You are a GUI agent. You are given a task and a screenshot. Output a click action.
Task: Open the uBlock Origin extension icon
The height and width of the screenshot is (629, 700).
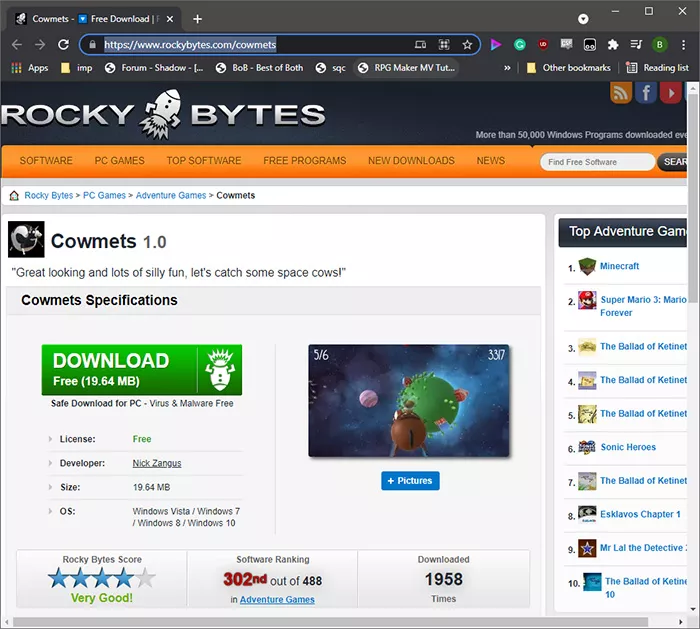(x=543, y=44)
